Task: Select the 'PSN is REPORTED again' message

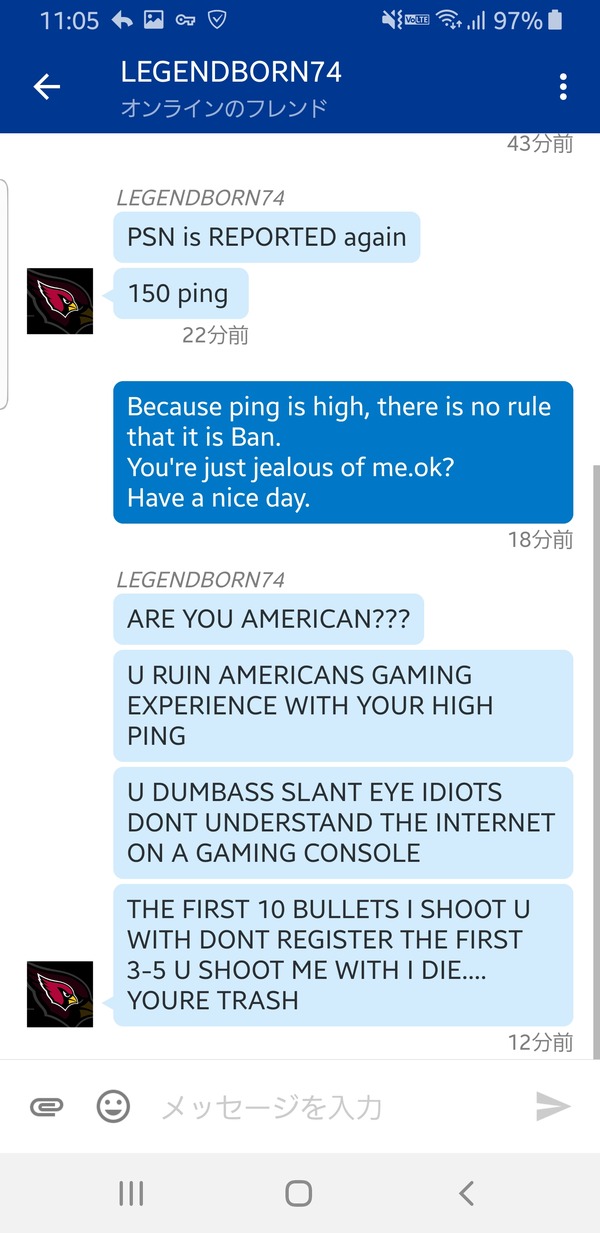Action: pyautogui.click(x=267, y=238)
